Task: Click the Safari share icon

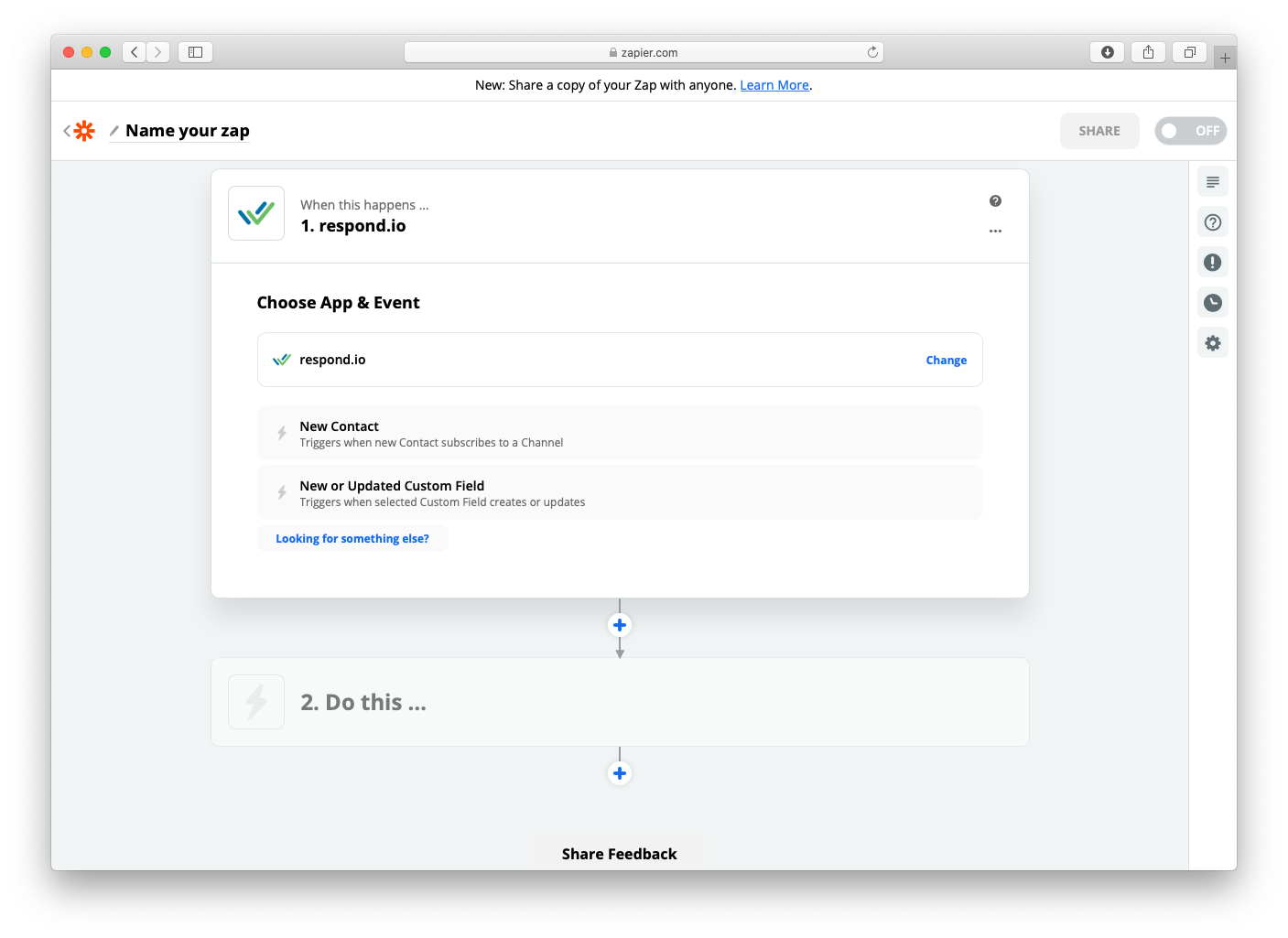Action: coord(1148,52)
